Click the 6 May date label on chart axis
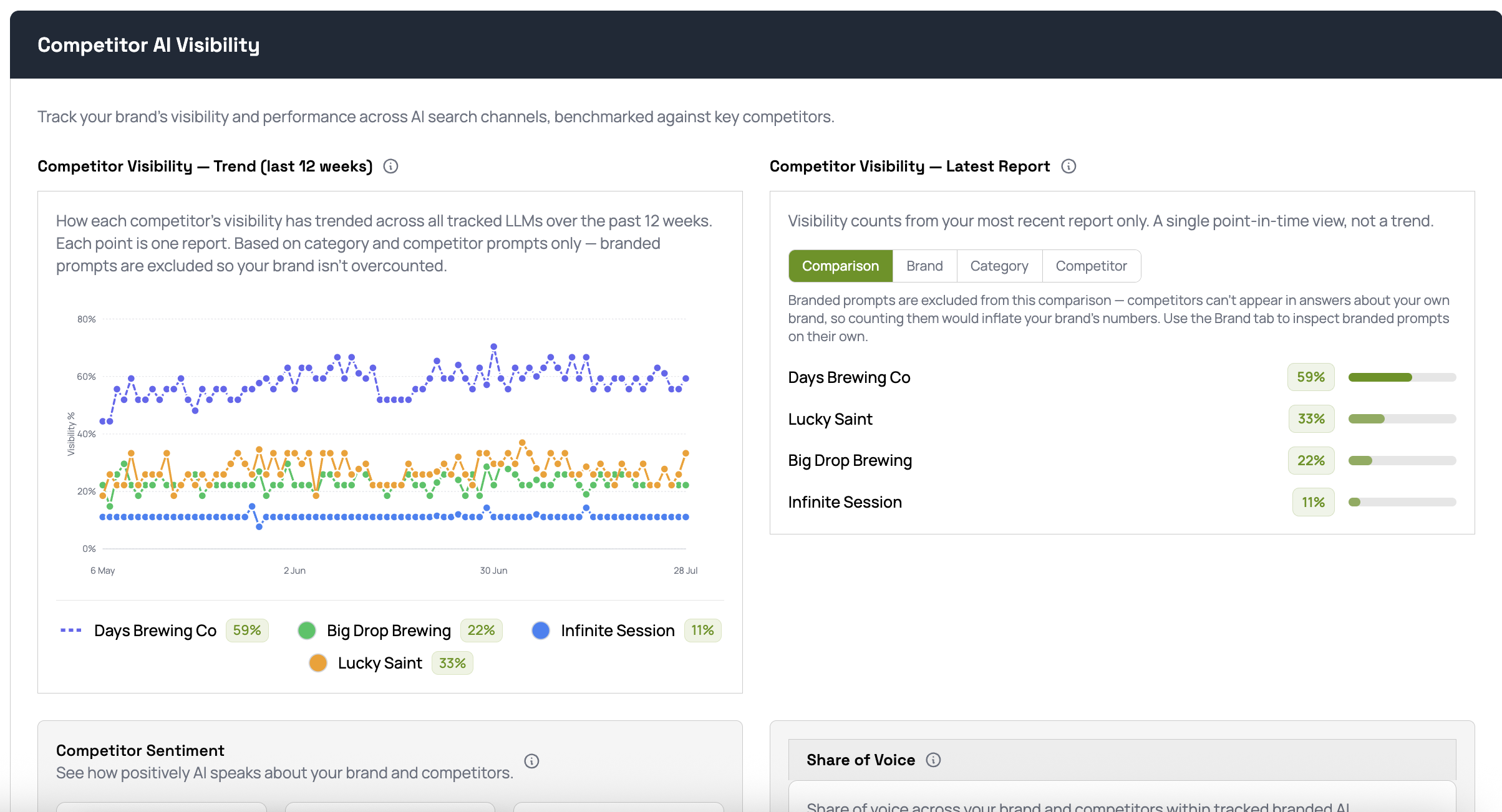This screenshot has width=1502, height=812. point(103,571)
